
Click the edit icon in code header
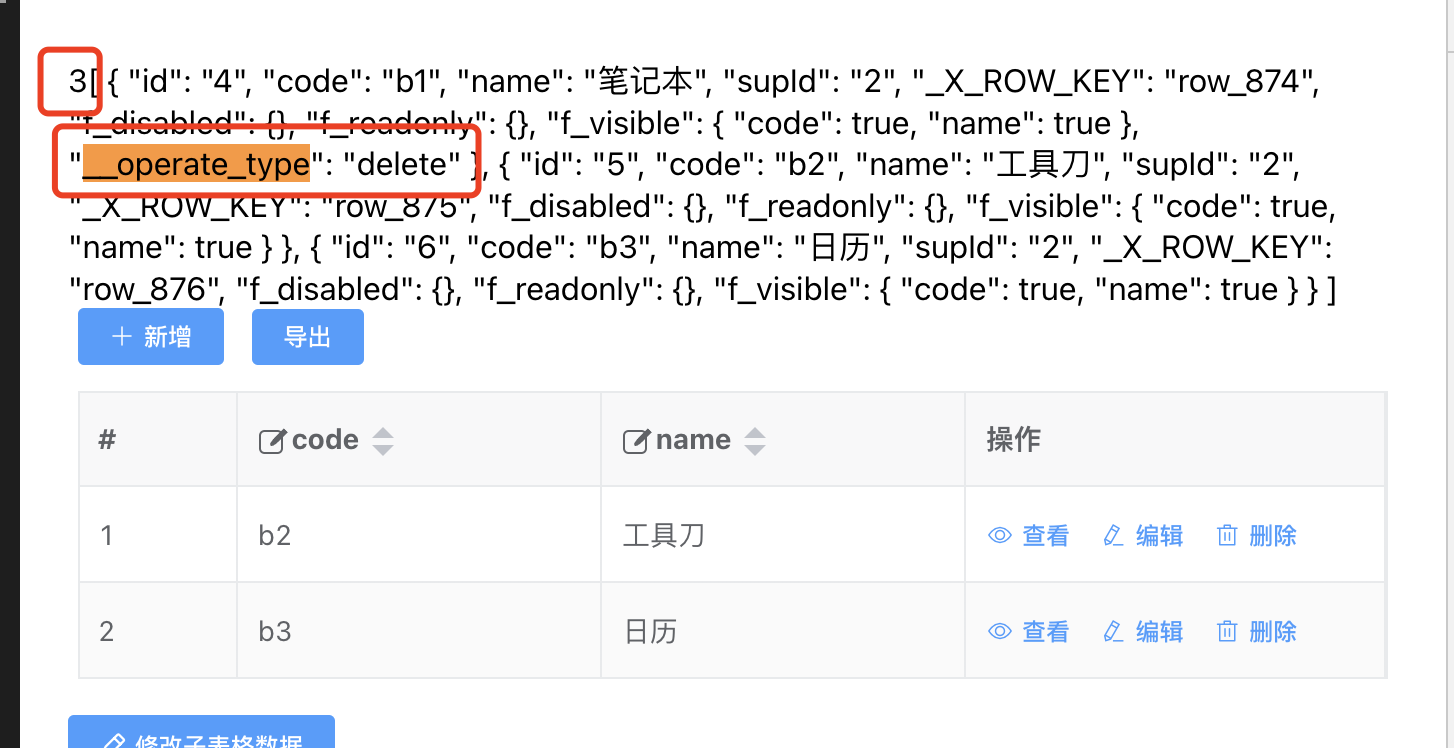(272, 441)
